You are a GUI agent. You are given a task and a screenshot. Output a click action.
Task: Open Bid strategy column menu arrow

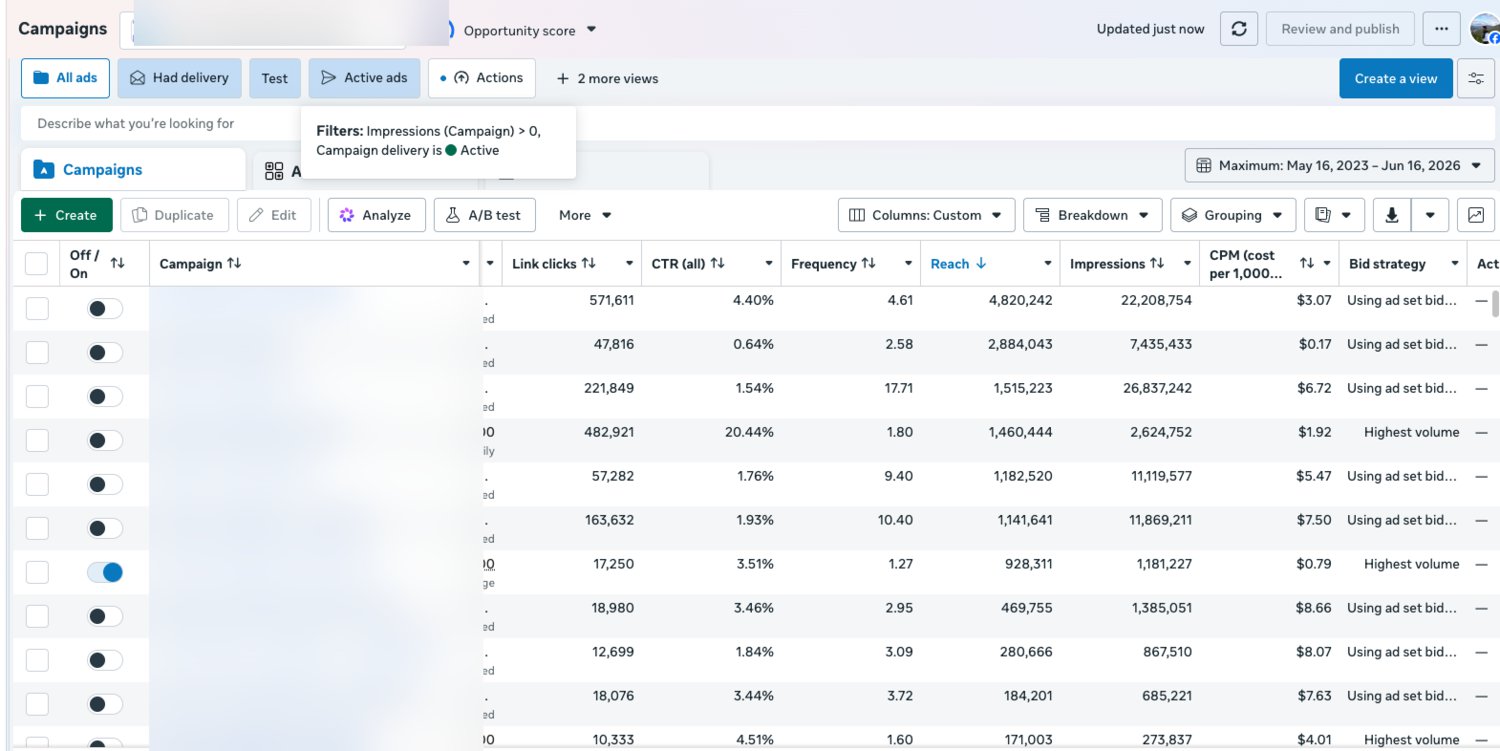1455,264
